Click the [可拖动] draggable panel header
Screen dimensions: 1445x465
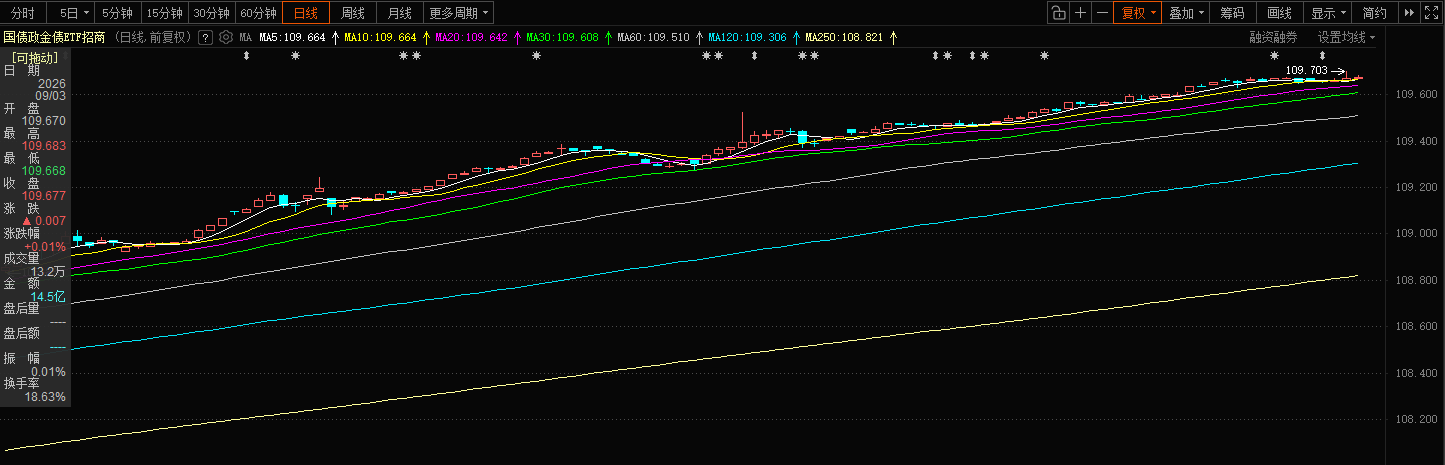pos(35,58)
